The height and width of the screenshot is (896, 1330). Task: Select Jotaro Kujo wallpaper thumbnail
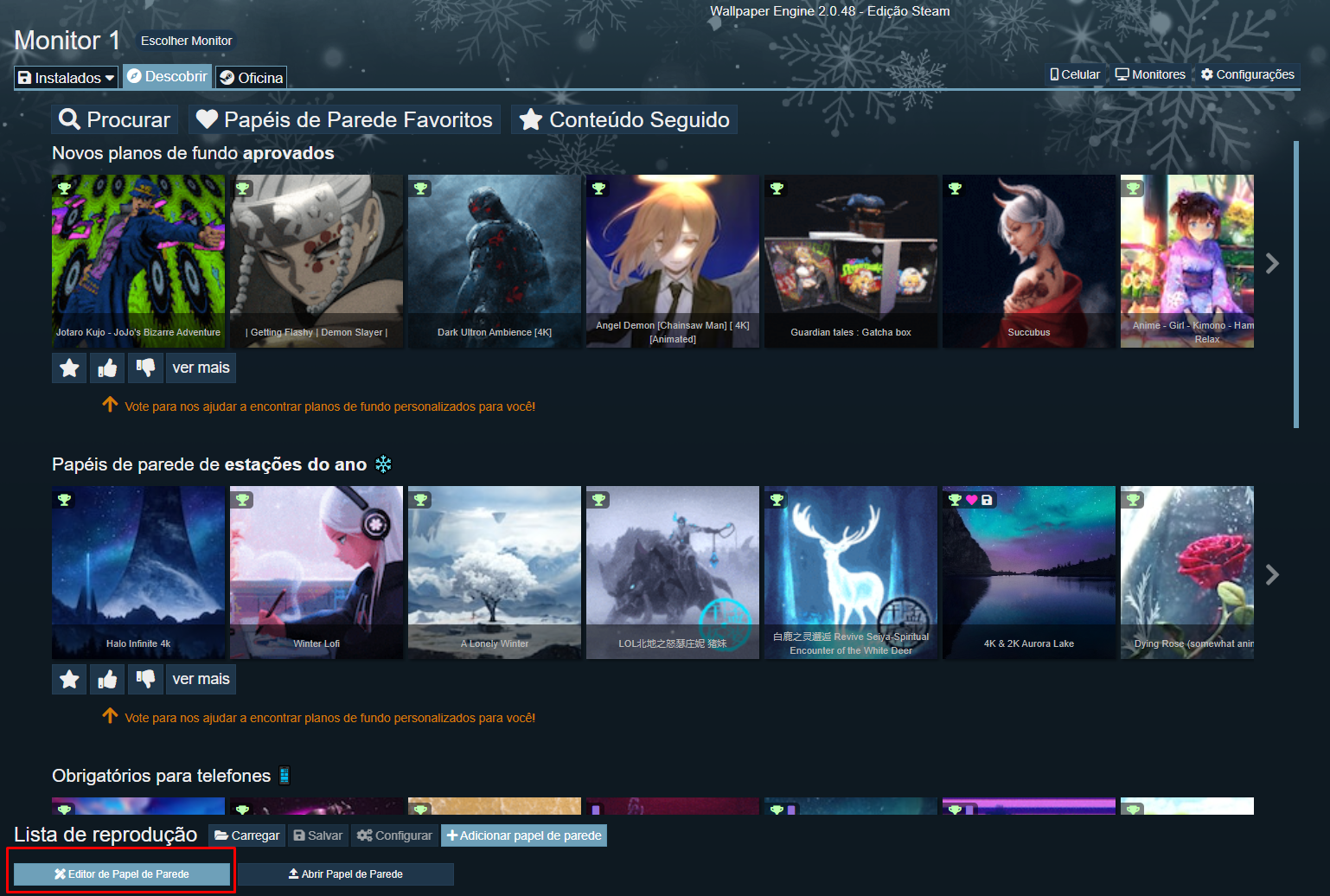(138, 261)
